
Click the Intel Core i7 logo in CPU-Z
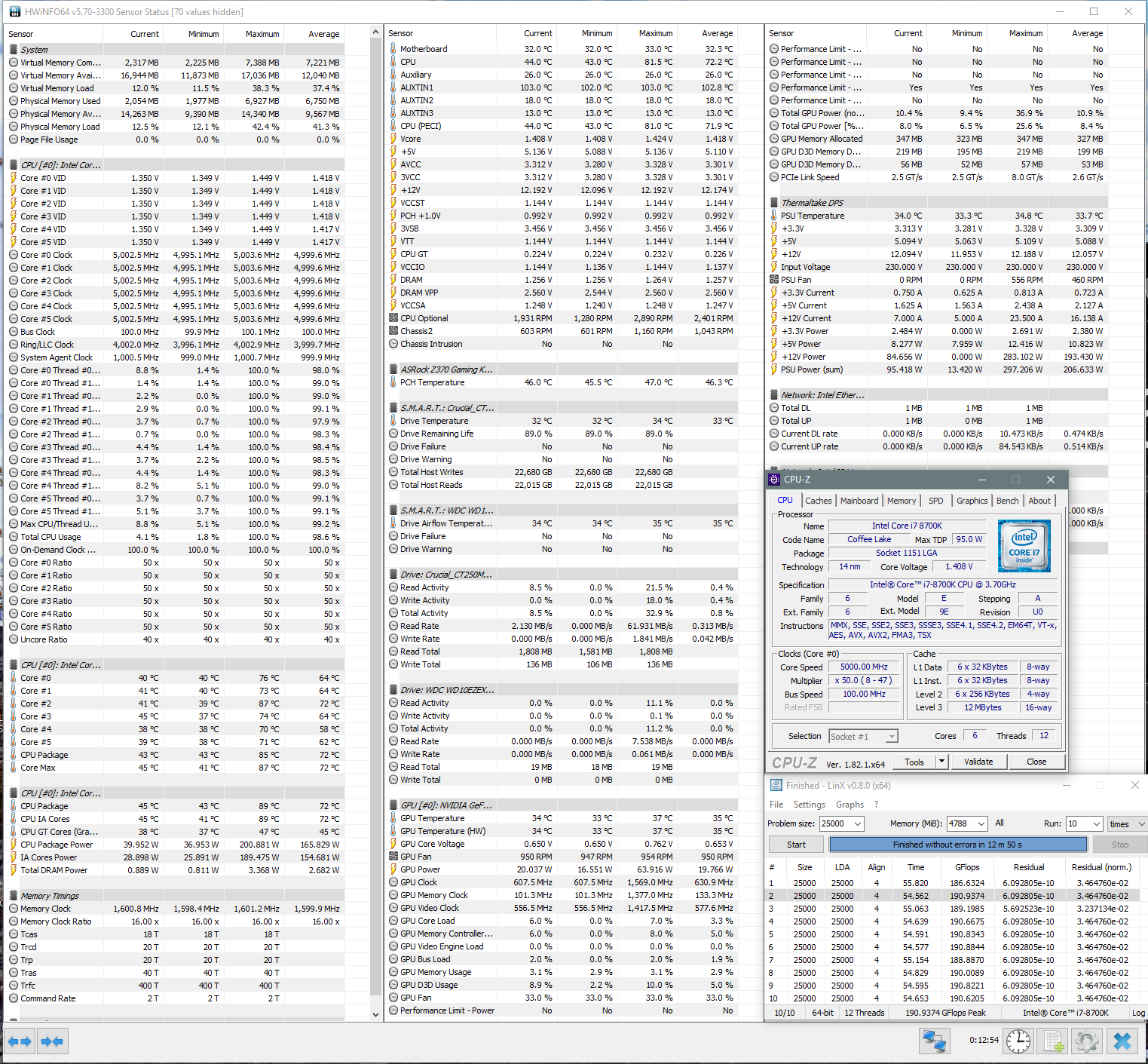1024,546
